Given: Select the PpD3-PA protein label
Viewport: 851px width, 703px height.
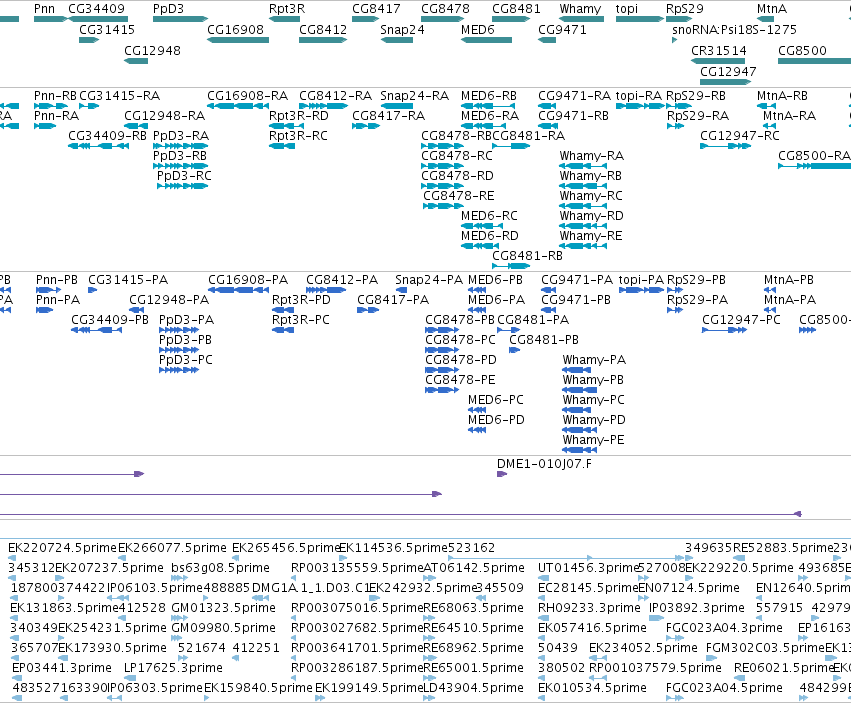Looking at the screenshot, I should (x=186, y=320).
